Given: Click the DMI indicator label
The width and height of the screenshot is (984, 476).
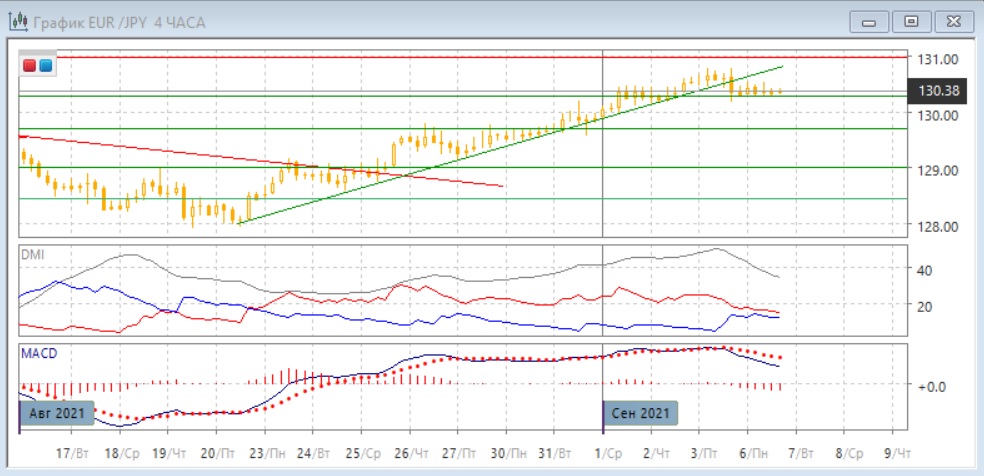Looking at the screenshot, I should [x=33, y=255].
